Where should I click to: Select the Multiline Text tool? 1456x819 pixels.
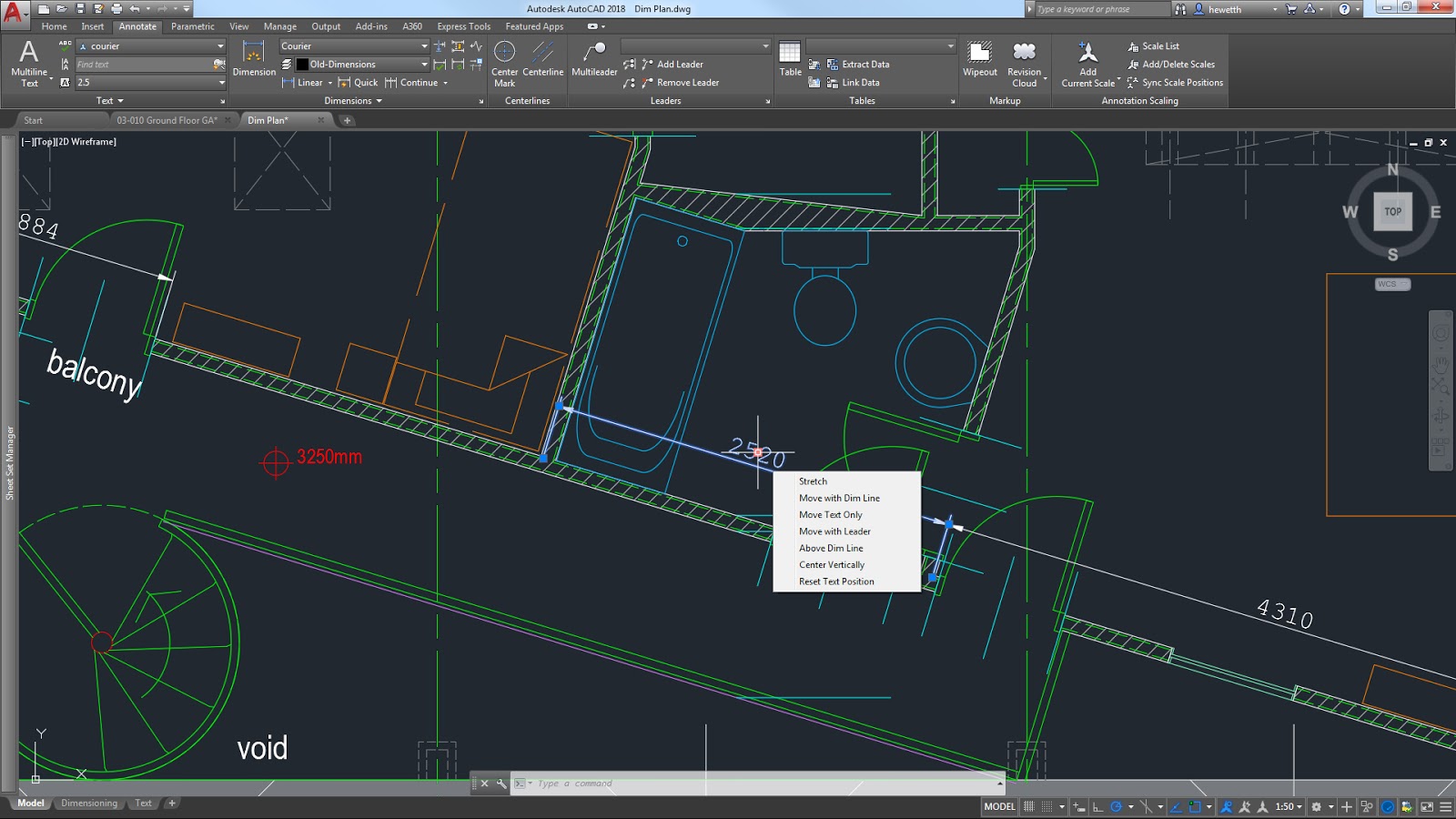coord(29,63)
